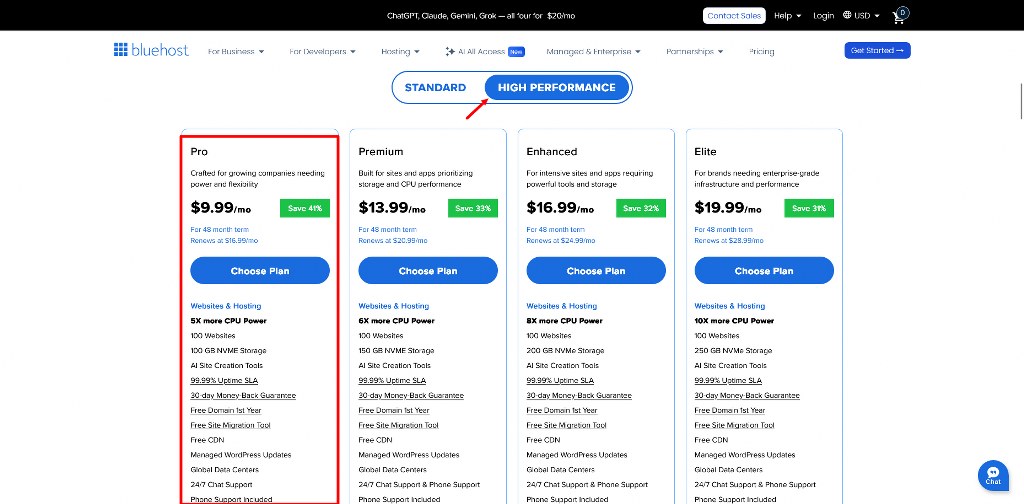
Task: Click Elite plan's 99.99% Uptime SLA link
Action: tap(728, 380)
